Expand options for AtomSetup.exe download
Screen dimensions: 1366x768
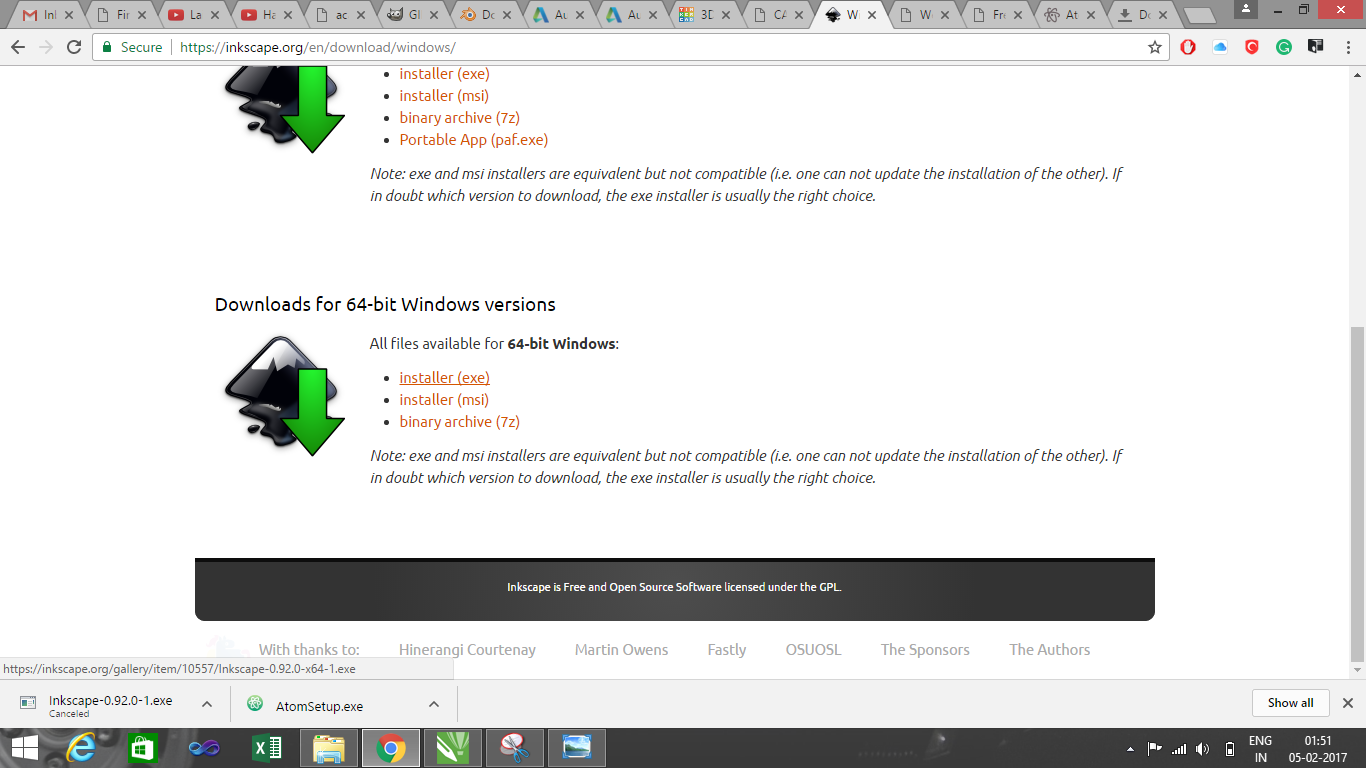[x=433, y=704]
